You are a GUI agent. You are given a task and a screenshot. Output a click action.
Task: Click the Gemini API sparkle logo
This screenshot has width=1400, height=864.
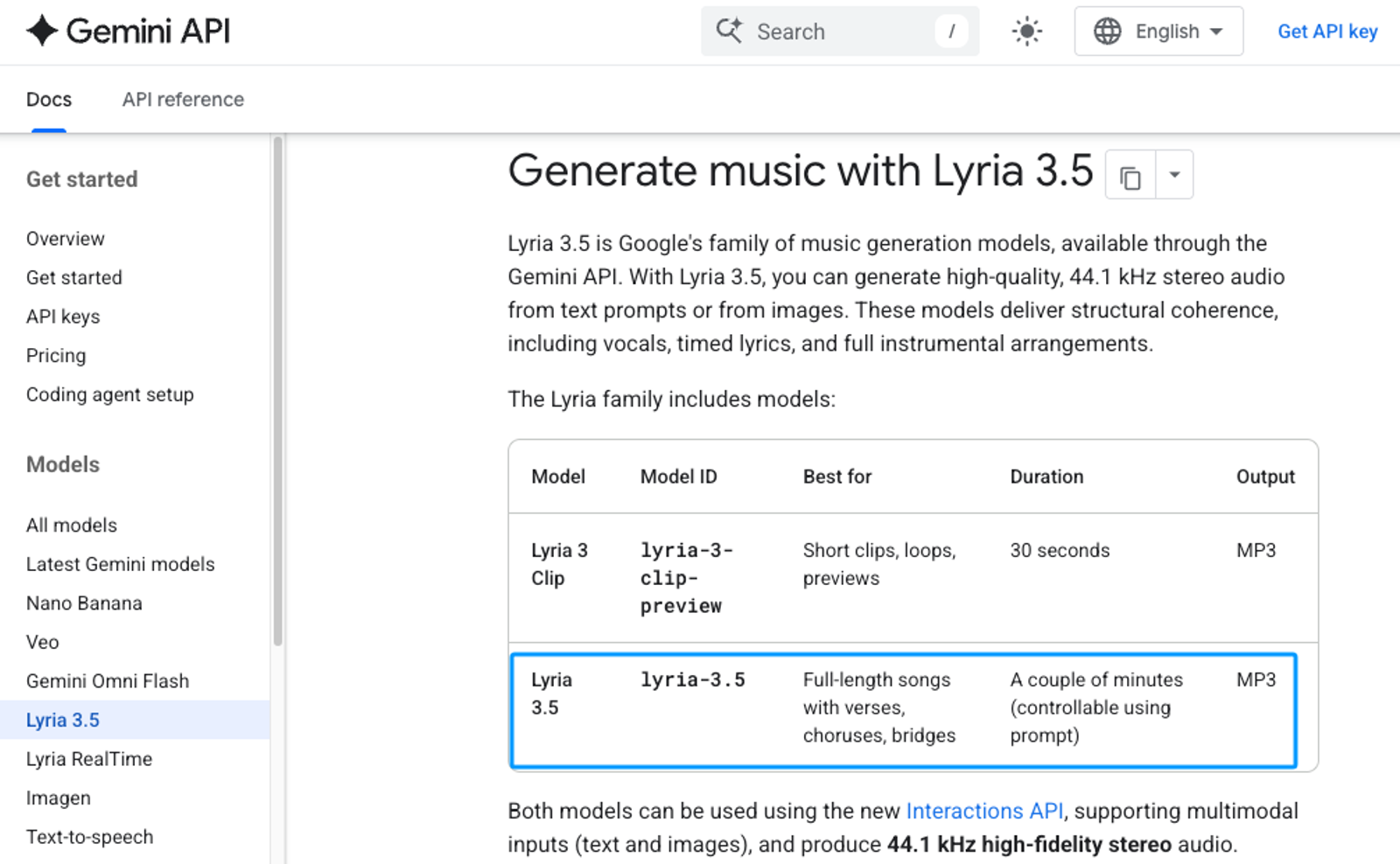(42, 31)
